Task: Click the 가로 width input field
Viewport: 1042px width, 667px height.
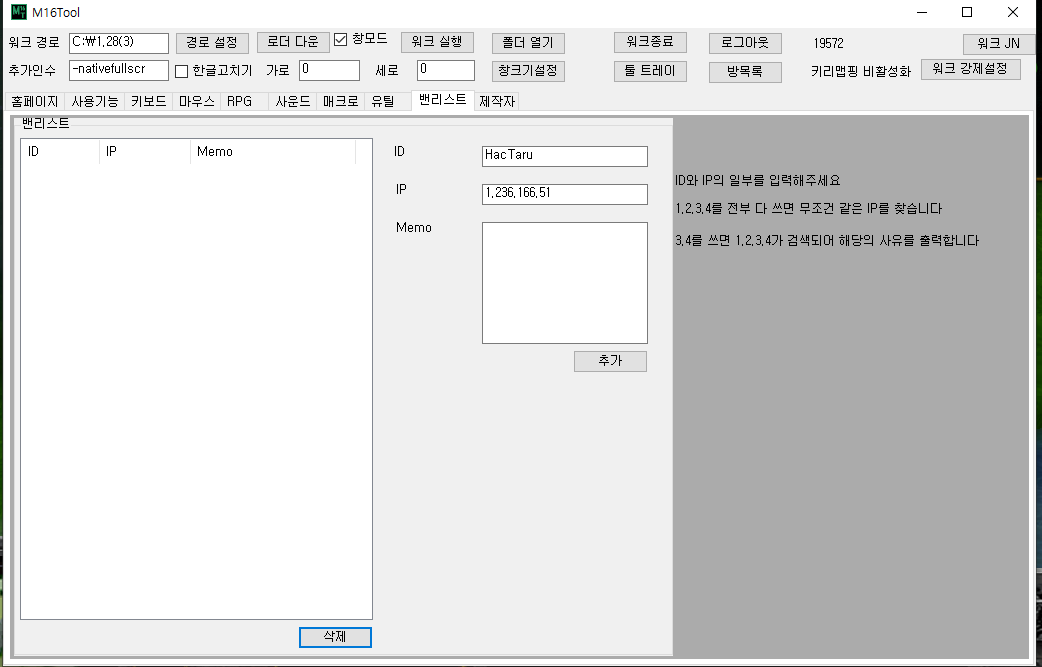Action: pyautogui.click(x=329, y=70)
